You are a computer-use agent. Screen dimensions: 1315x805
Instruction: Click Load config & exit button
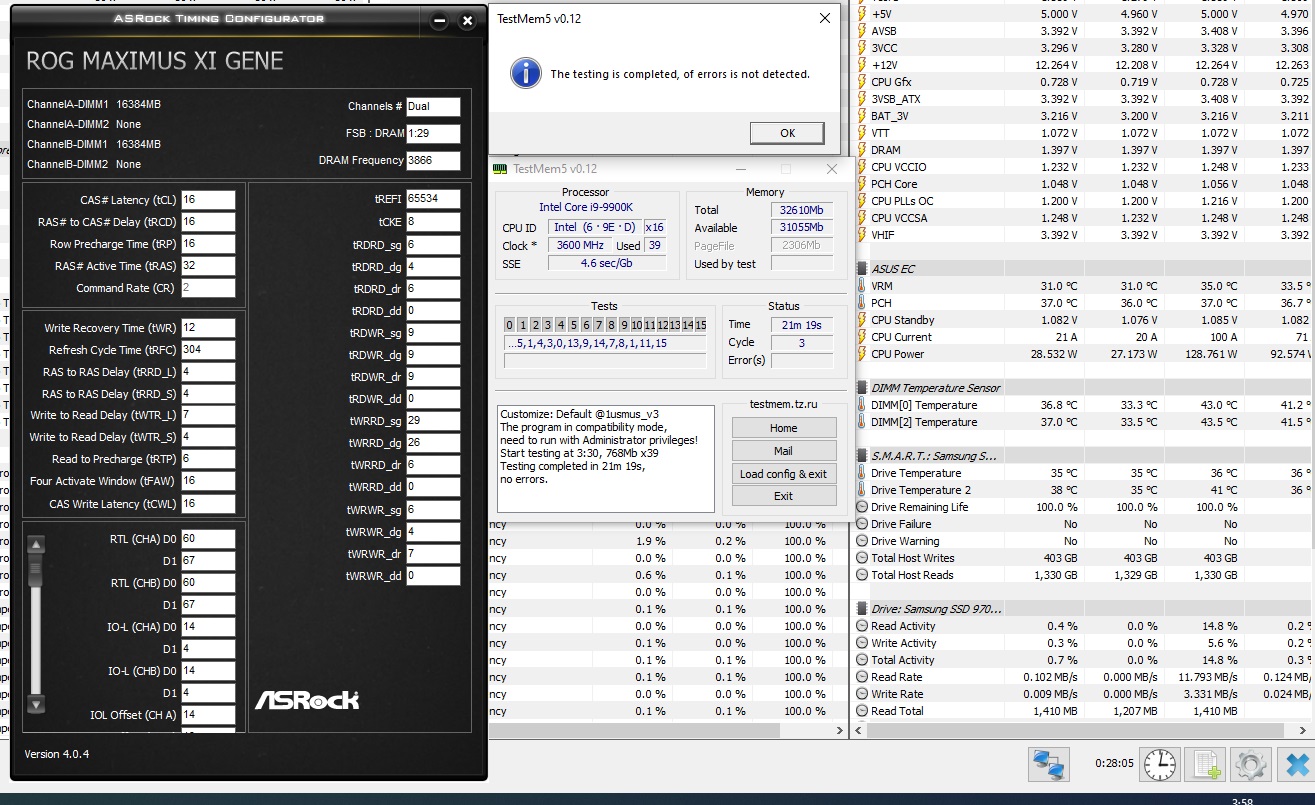tap(783, 474)
